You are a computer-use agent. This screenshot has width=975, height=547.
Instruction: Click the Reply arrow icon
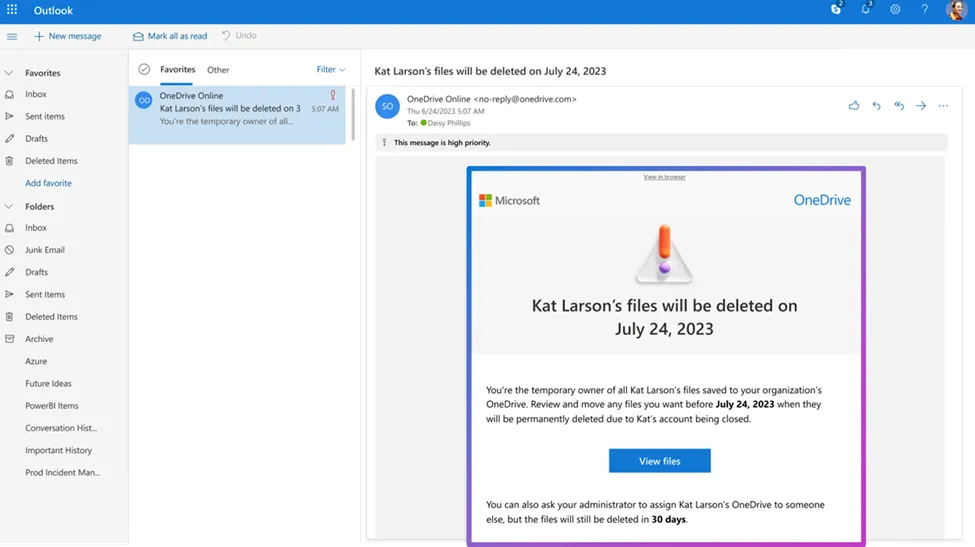click(876, 105)
